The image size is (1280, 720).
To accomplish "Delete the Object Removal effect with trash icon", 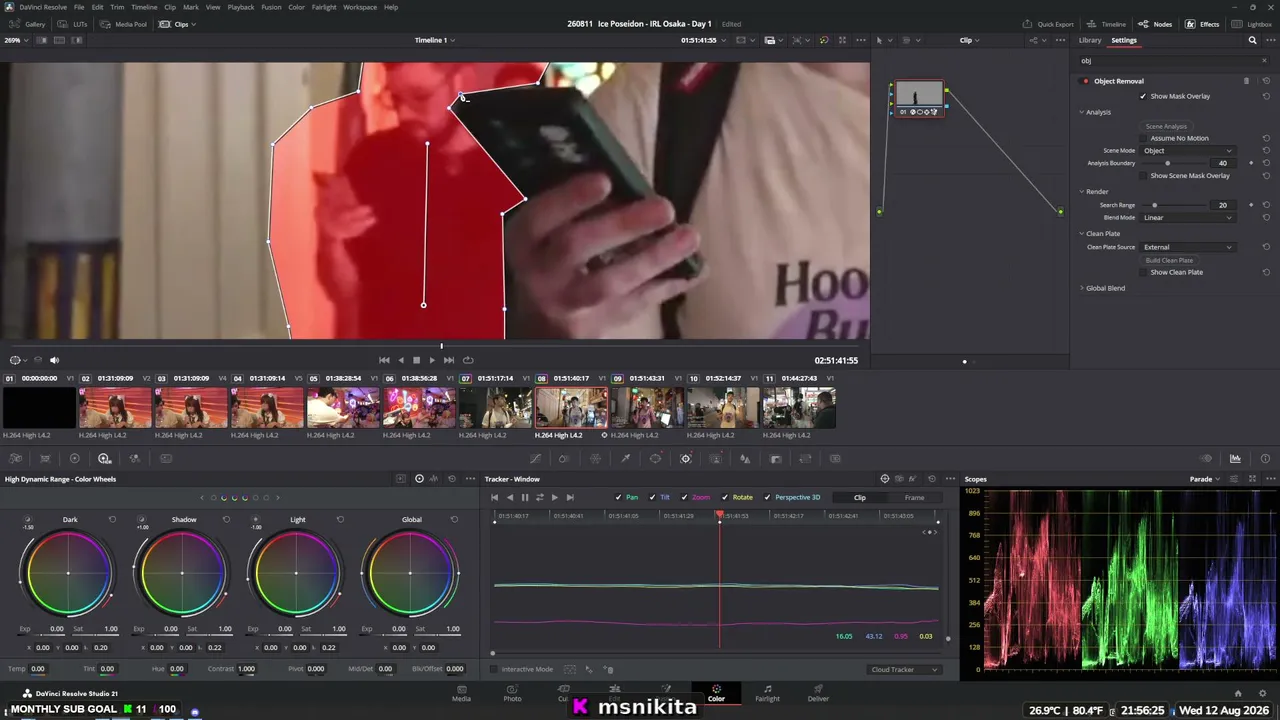I will 1246,81.
